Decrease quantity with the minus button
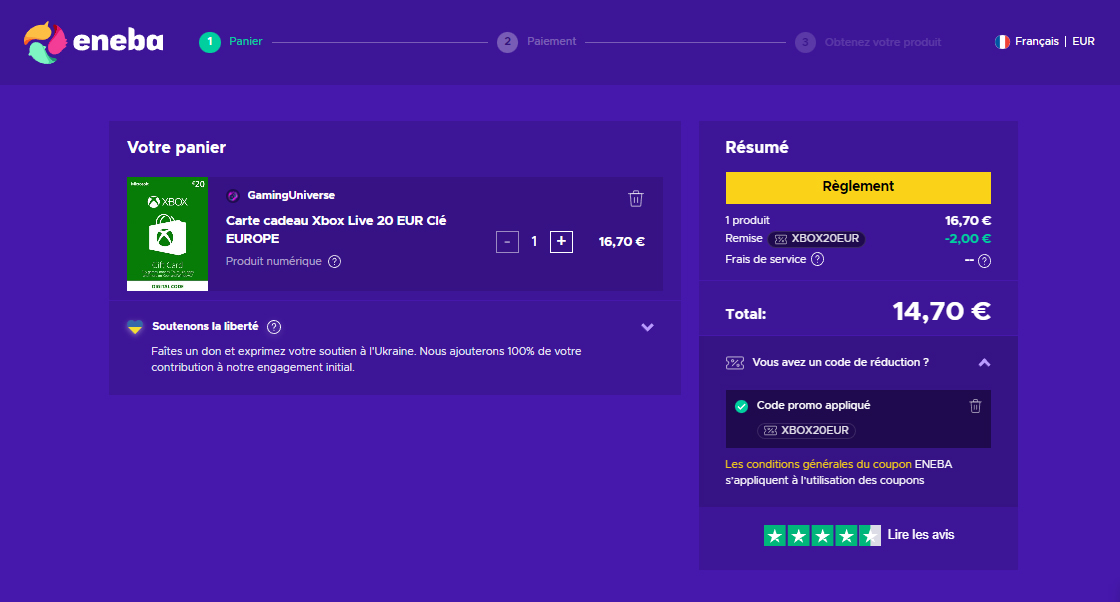 [507, 241]
